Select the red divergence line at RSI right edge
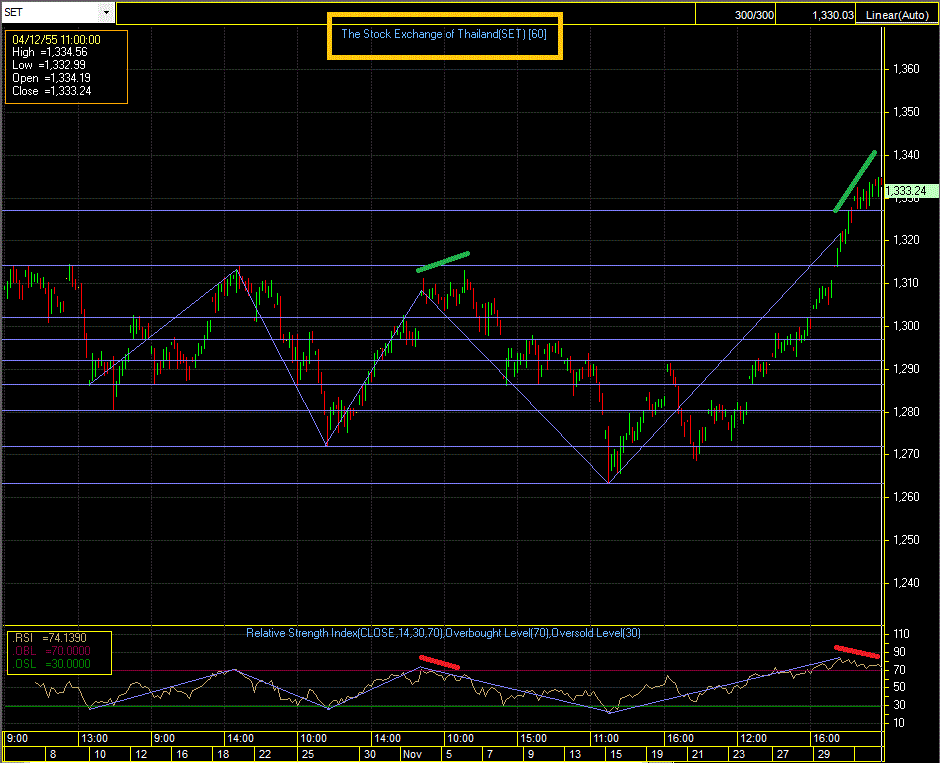The image size is (940, 763). click(858, 655)
